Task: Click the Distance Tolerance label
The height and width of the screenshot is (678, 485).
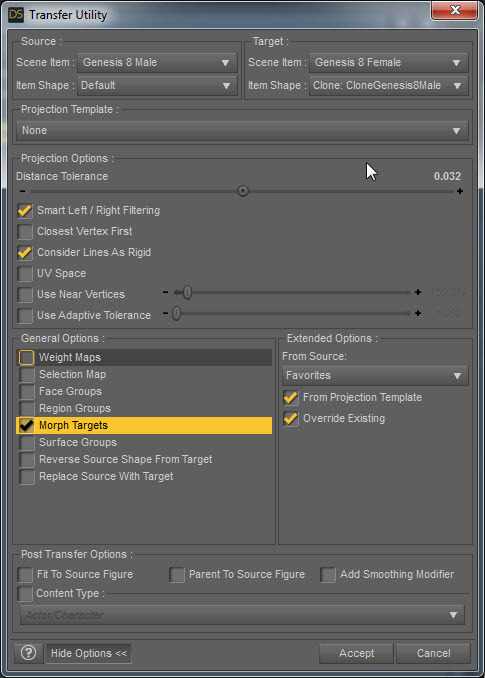Action: pyautogui.click(x=62, y=176)
